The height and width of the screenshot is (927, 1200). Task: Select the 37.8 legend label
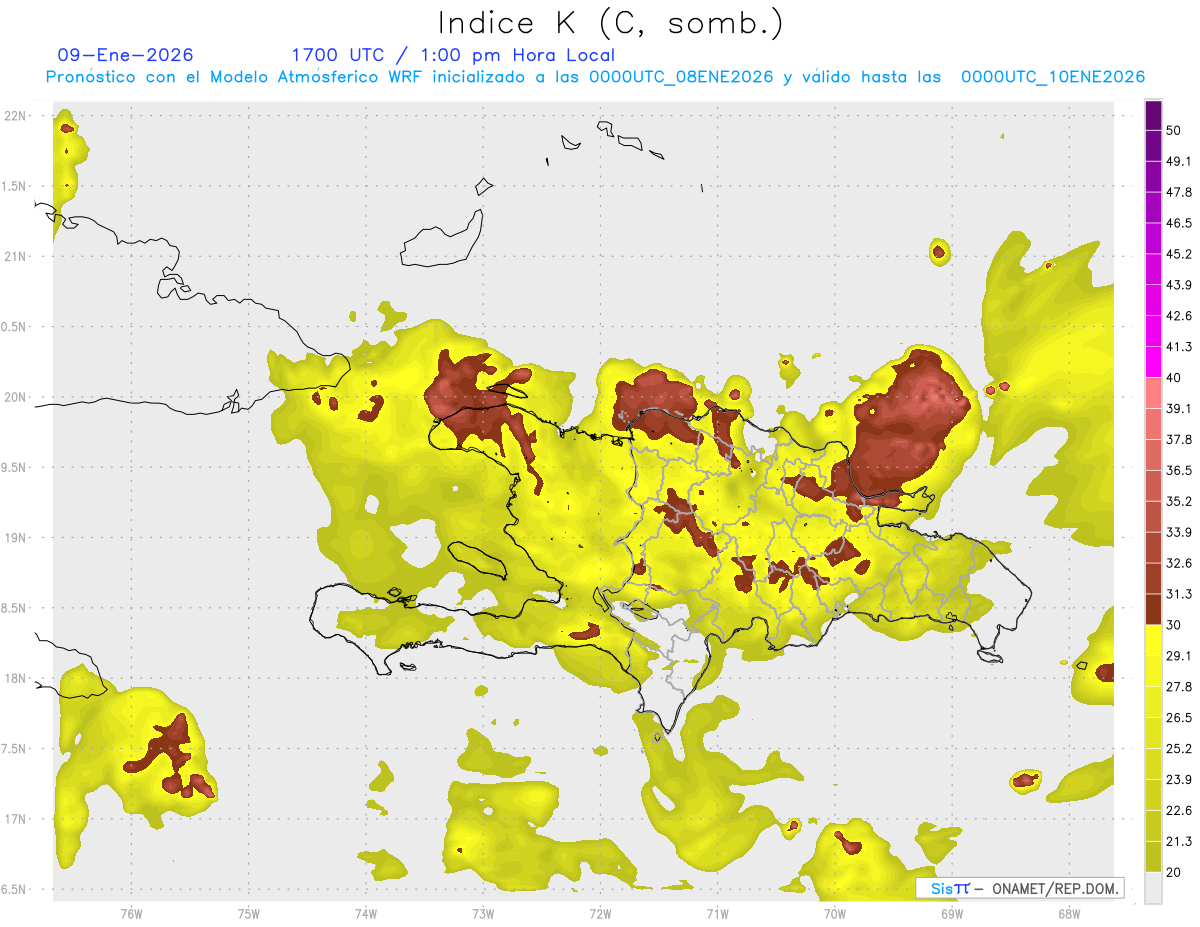click(1178, 439)
